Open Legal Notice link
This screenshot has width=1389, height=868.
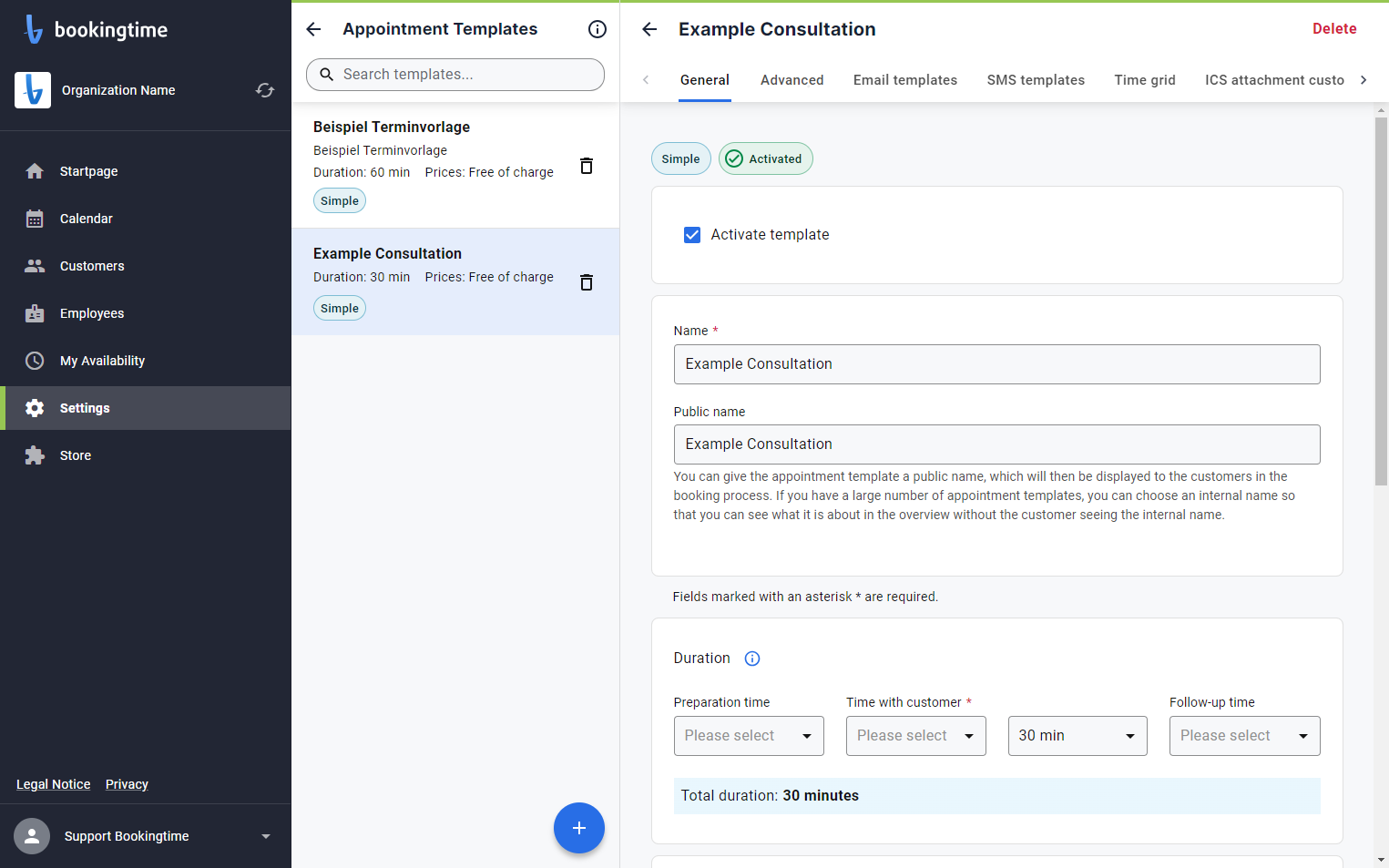click(x=54, y=784)
